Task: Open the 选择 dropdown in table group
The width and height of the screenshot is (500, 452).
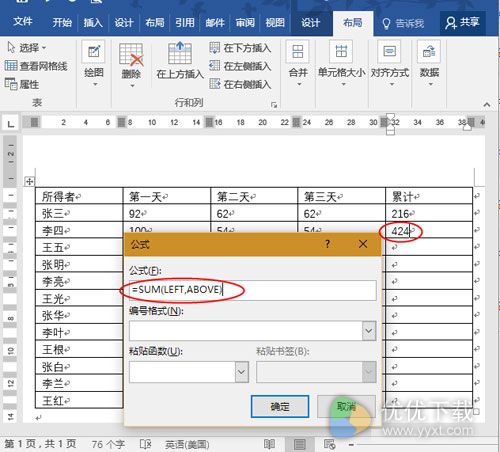Action: click(x=27, y=48)
